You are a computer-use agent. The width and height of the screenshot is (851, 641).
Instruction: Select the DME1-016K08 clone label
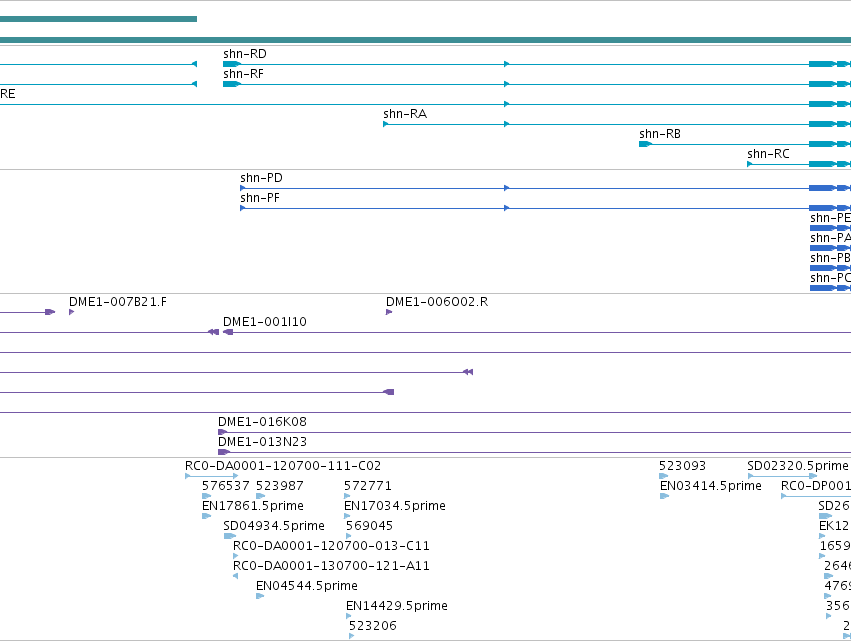[x=262, y=422]
